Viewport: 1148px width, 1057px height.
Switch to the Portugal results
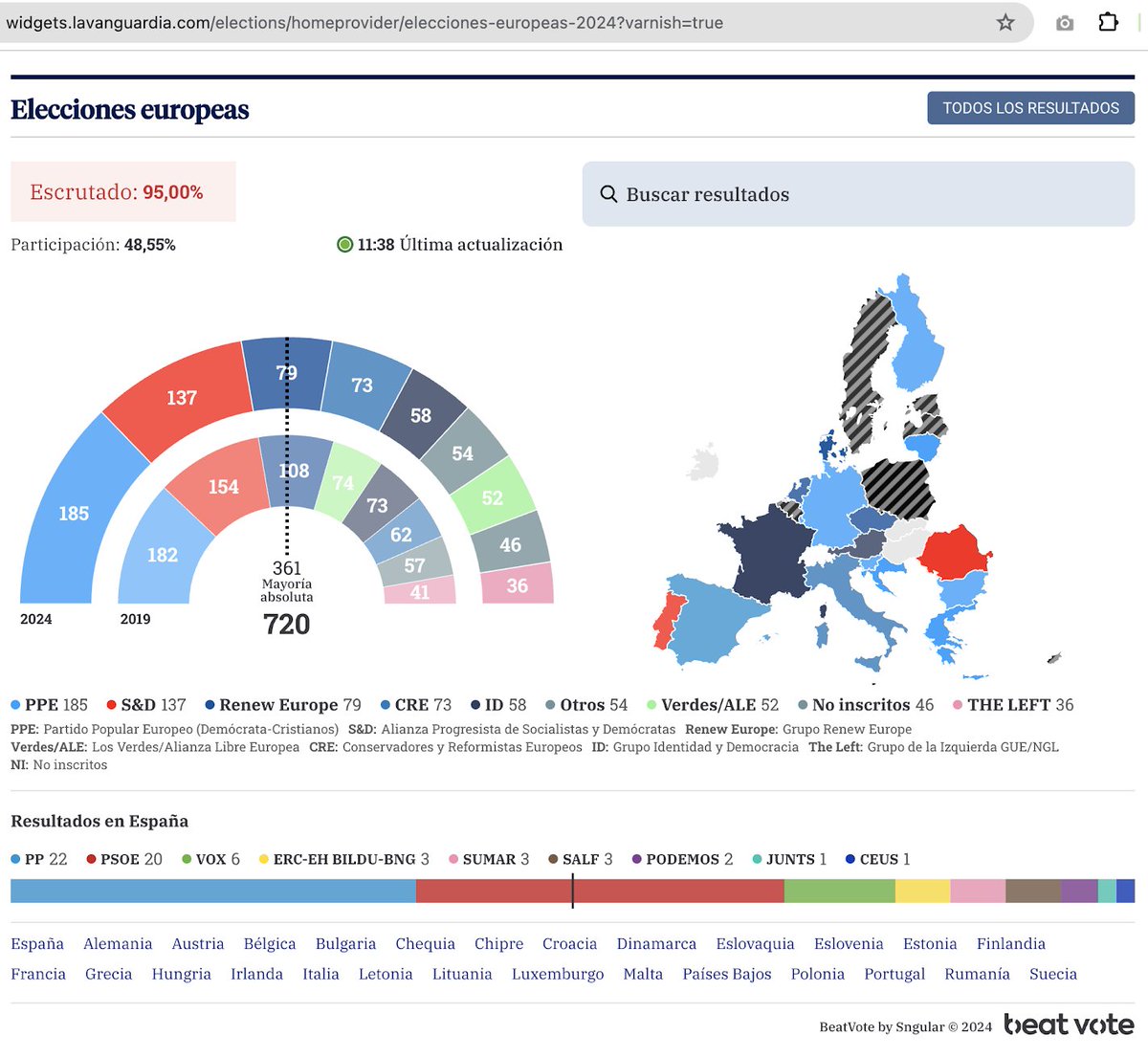click(x=894, y=974)
